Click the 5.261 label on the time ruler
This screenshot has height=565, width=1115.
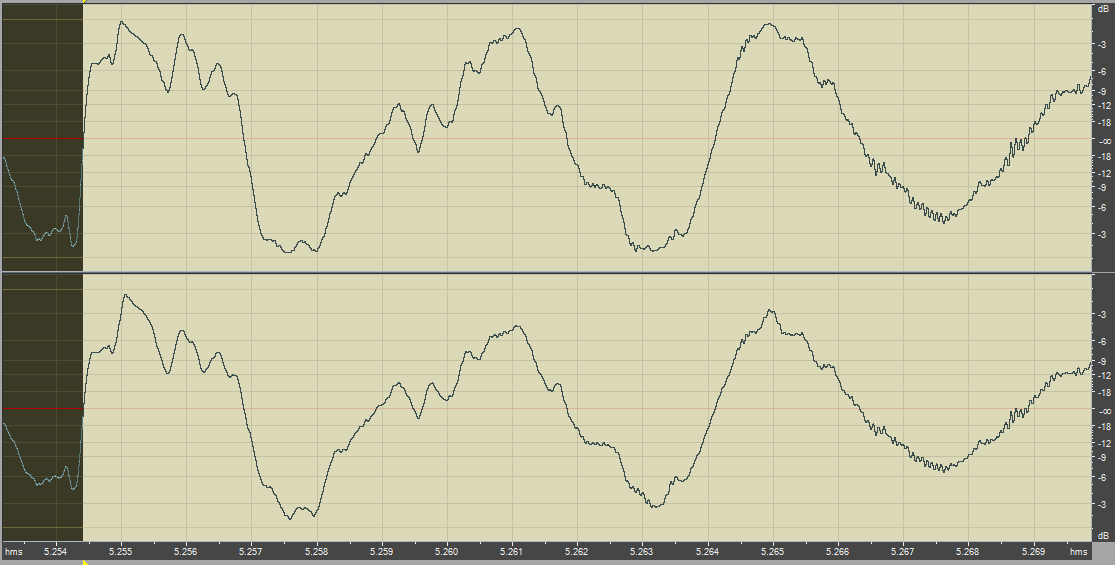(x=511, y=551)
